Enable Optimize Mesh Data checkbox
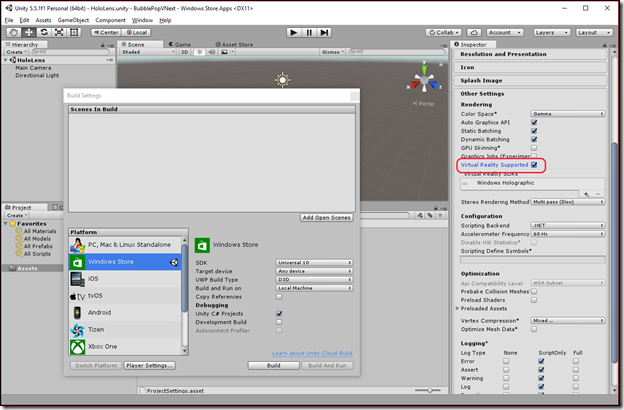The image size is (624, 410). (534, 329)
